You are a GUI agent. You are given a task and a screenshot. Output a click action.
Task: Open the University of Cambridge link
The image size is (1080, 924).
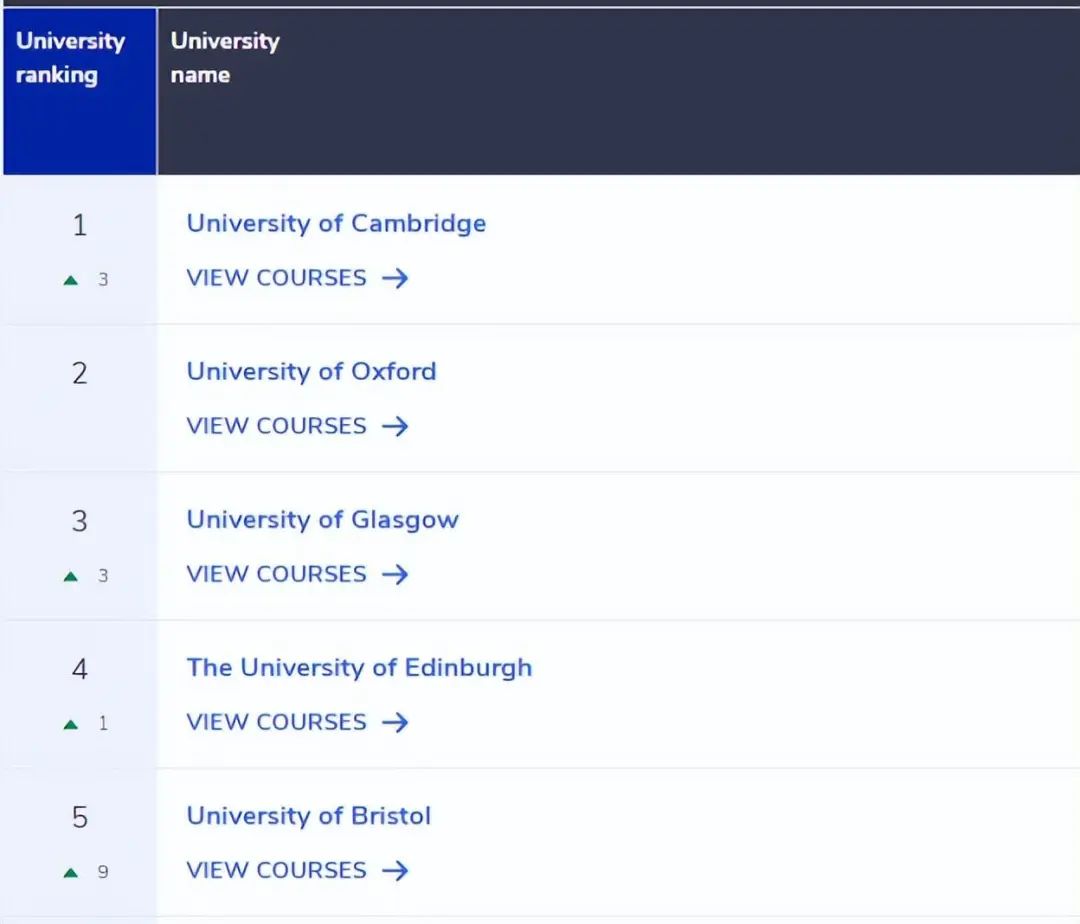pos(336,223)
